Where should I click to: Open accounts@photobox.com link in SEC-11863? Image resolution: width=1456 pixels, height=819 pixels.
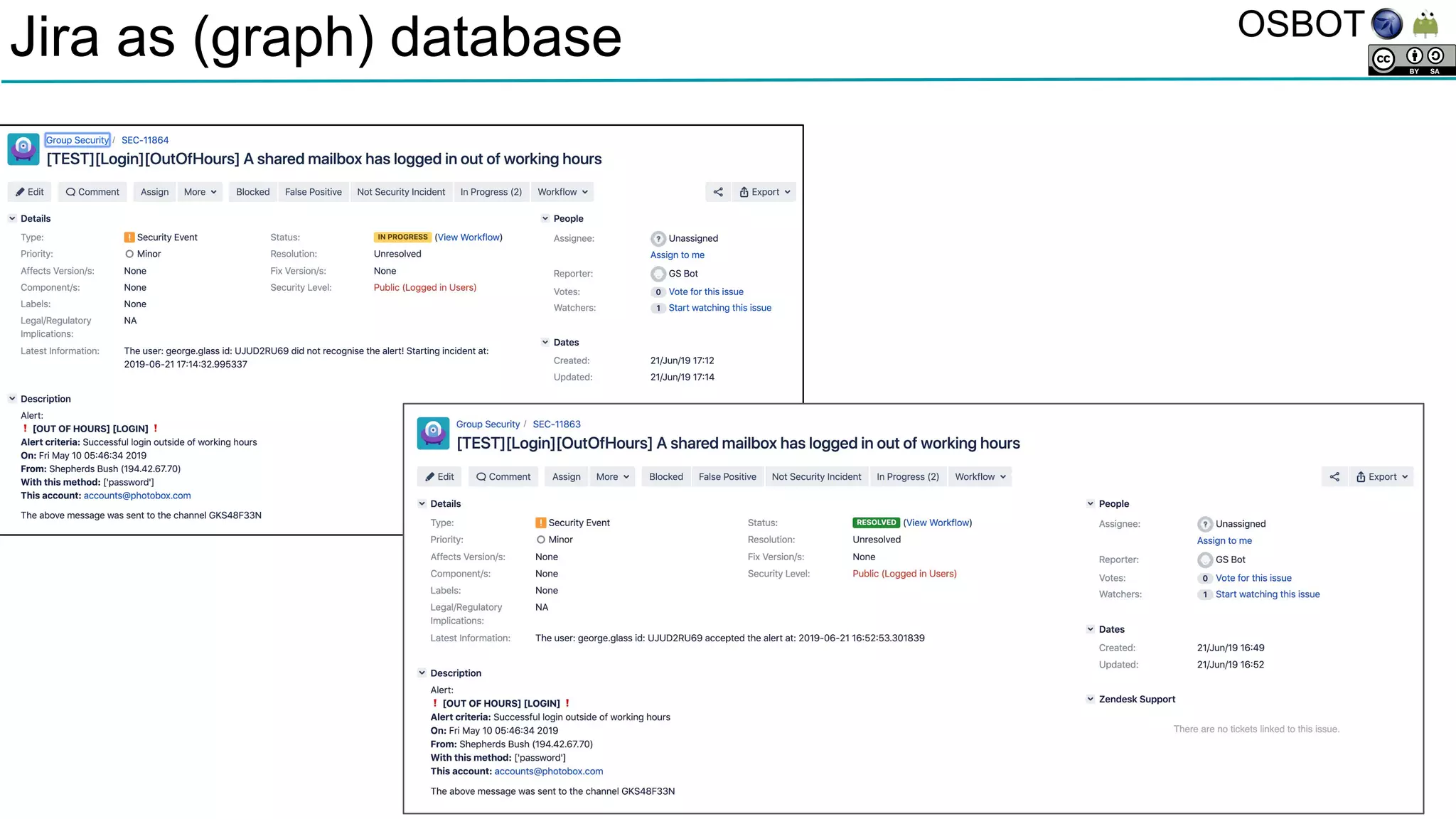click(x=549, y=771)
